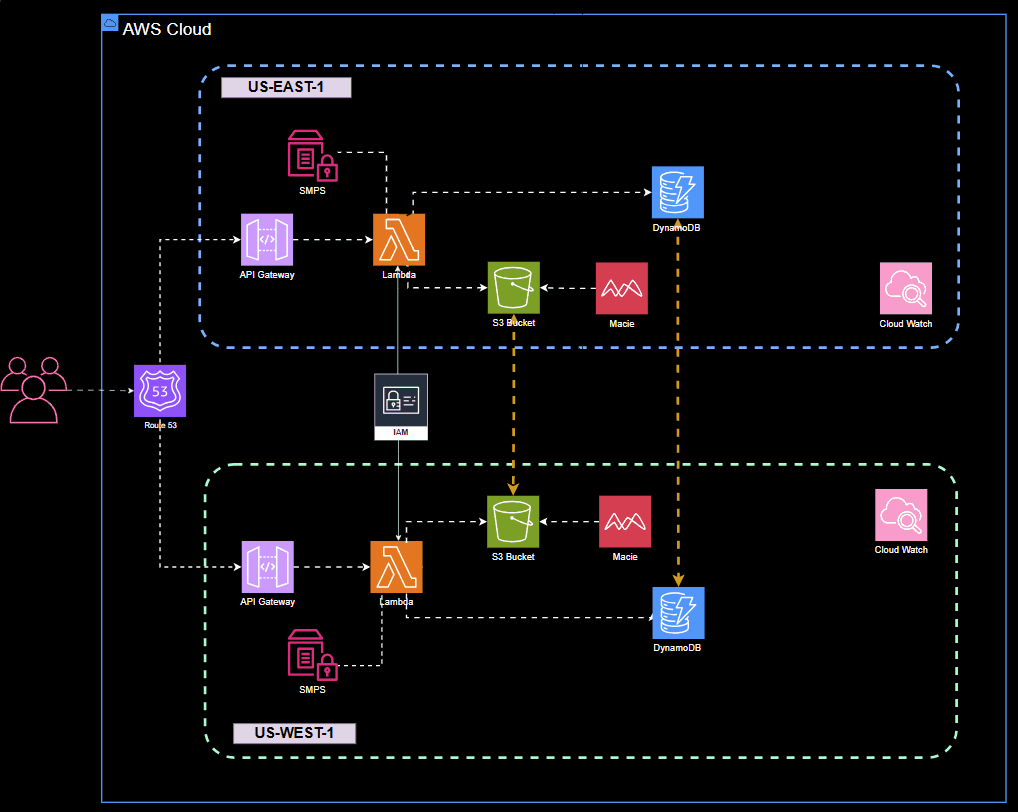The image size is (1018, 812).
Task: Click the US-EAST-1 region label
Action: pos(286,87)
